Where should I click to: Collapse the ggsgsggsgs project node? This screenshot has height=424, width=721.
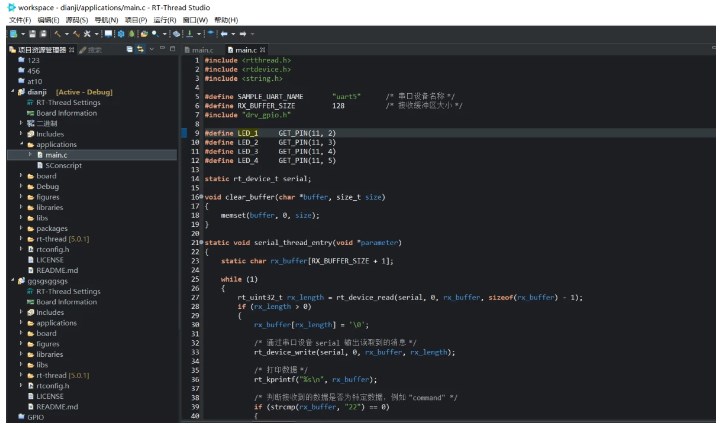(x=12, y=280)
